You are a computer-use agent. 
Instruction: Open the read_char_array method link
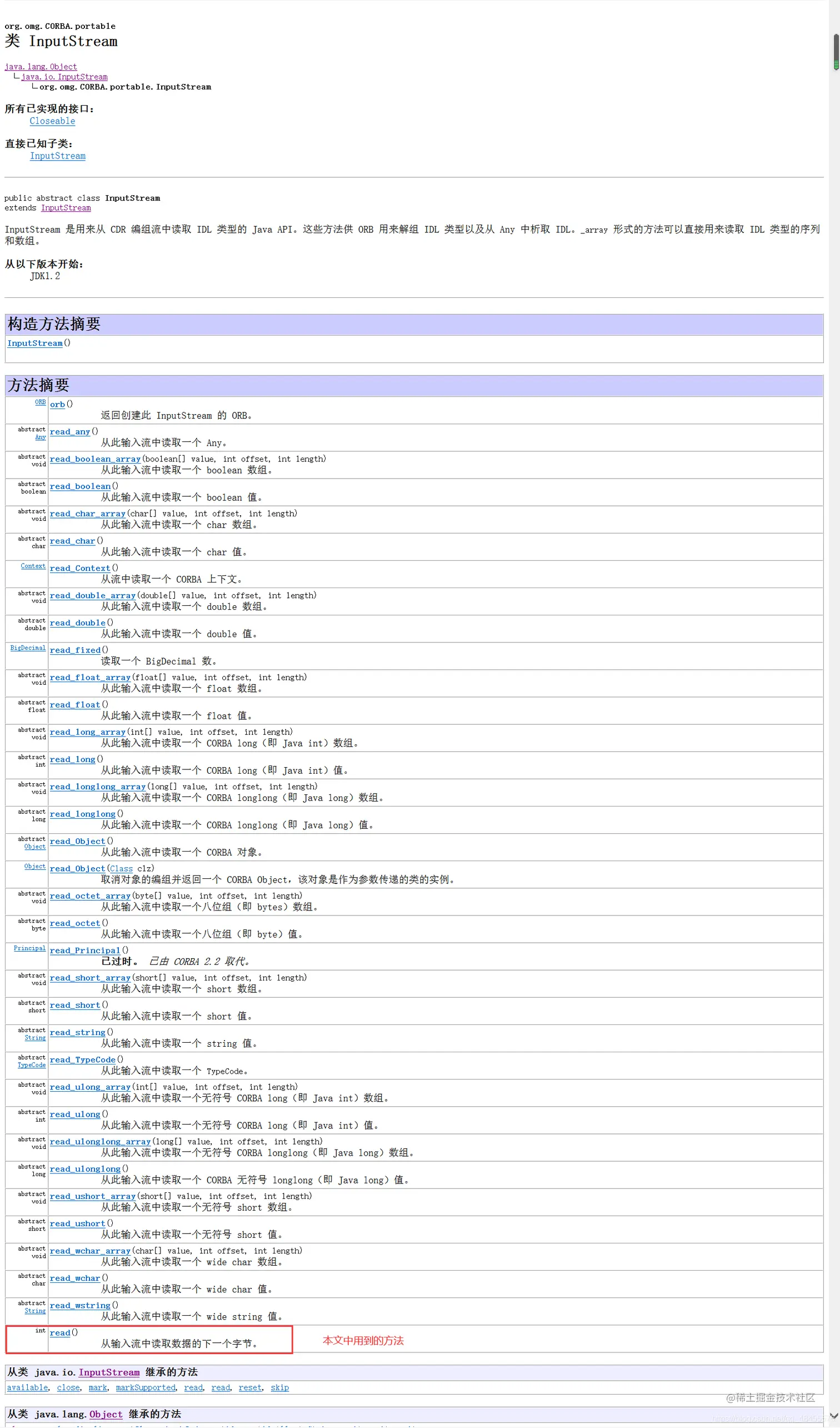(x=88, y=514)
